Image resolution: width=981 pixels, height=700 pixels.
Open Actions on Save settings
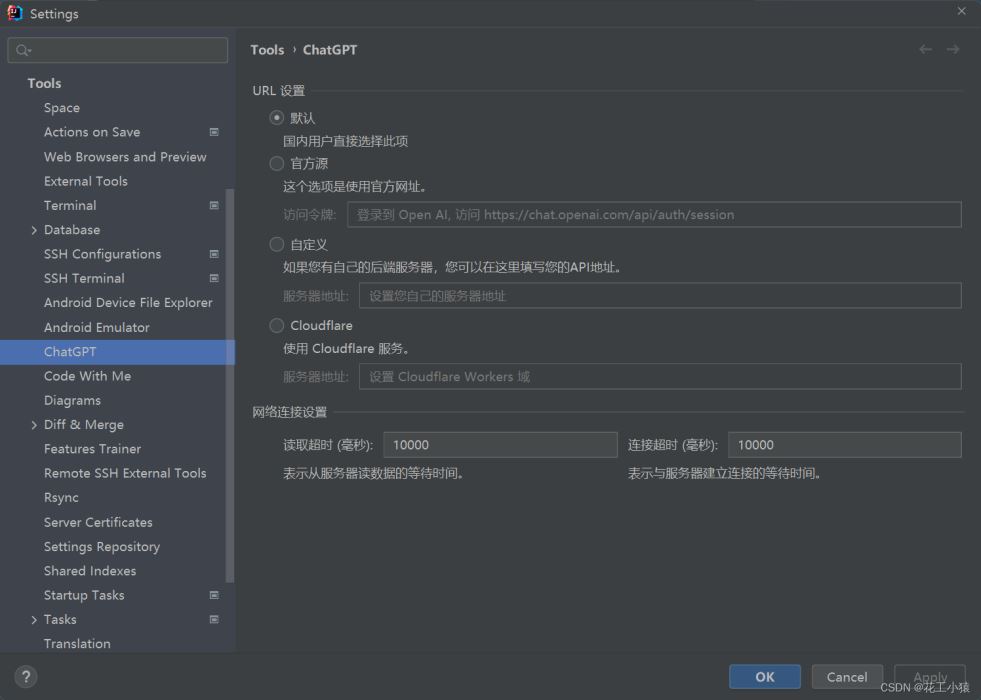92,132
